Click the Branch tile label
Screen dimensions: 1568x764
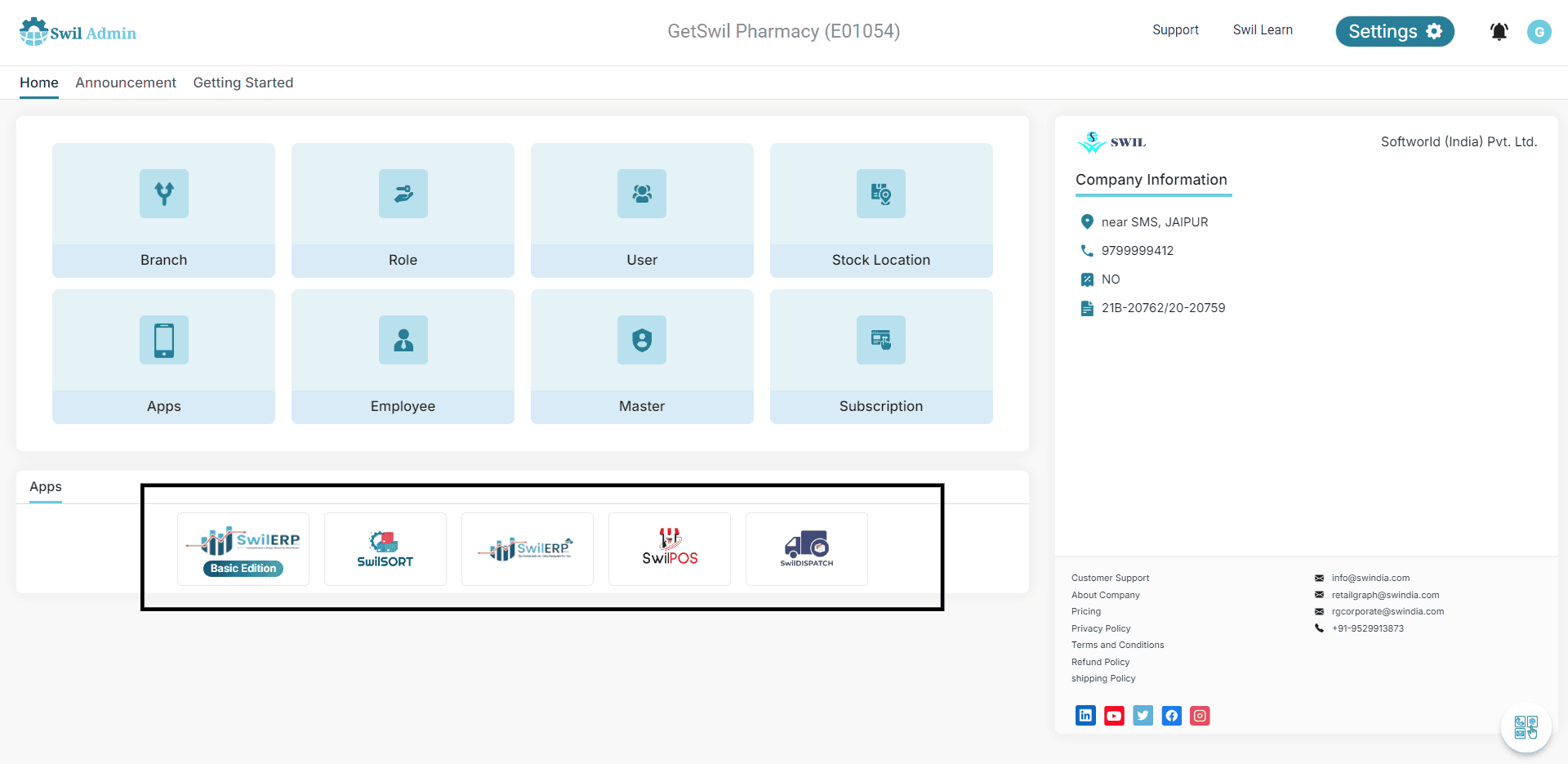pos(164,260)
